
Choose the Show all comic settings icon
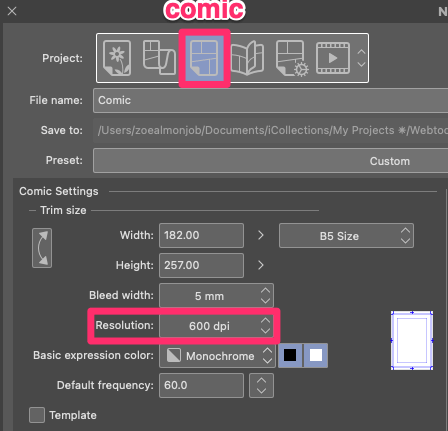point(292,58)
